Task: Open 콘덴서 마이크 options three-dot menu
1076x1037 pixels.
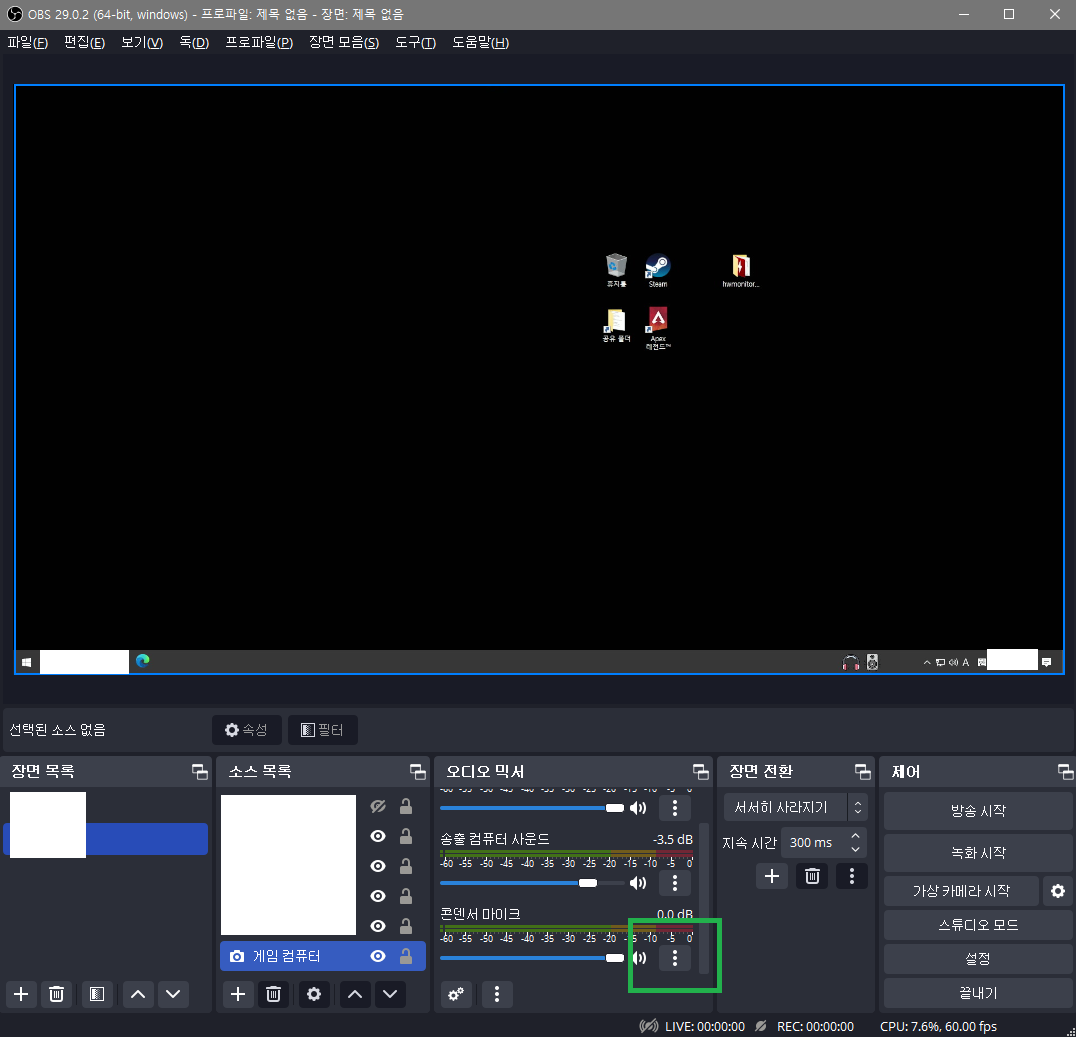Action: coord(675,957)
